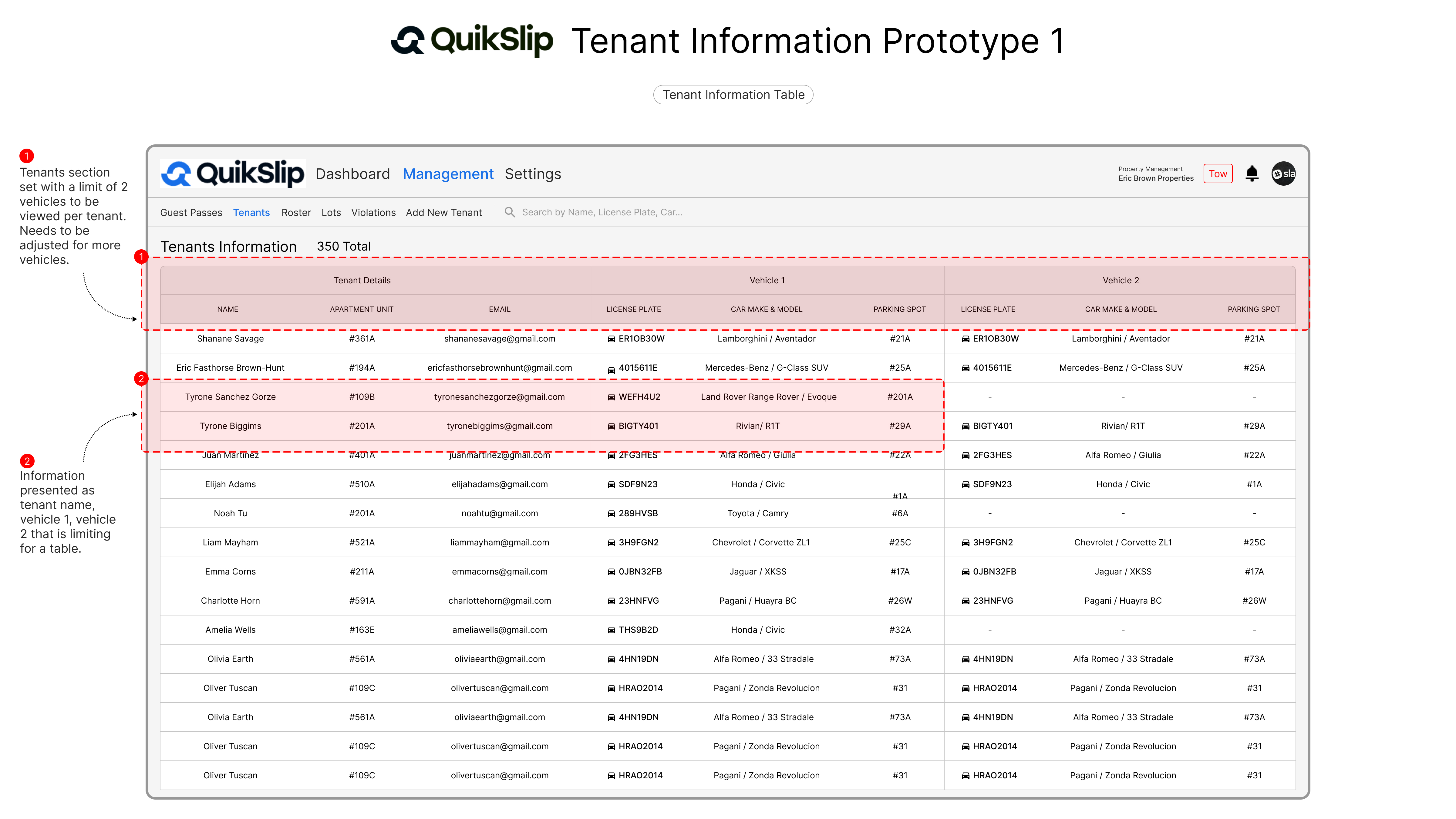Screen dimensions: 1456x819
Task: Select the Violations tab
Action: point(373,213)
